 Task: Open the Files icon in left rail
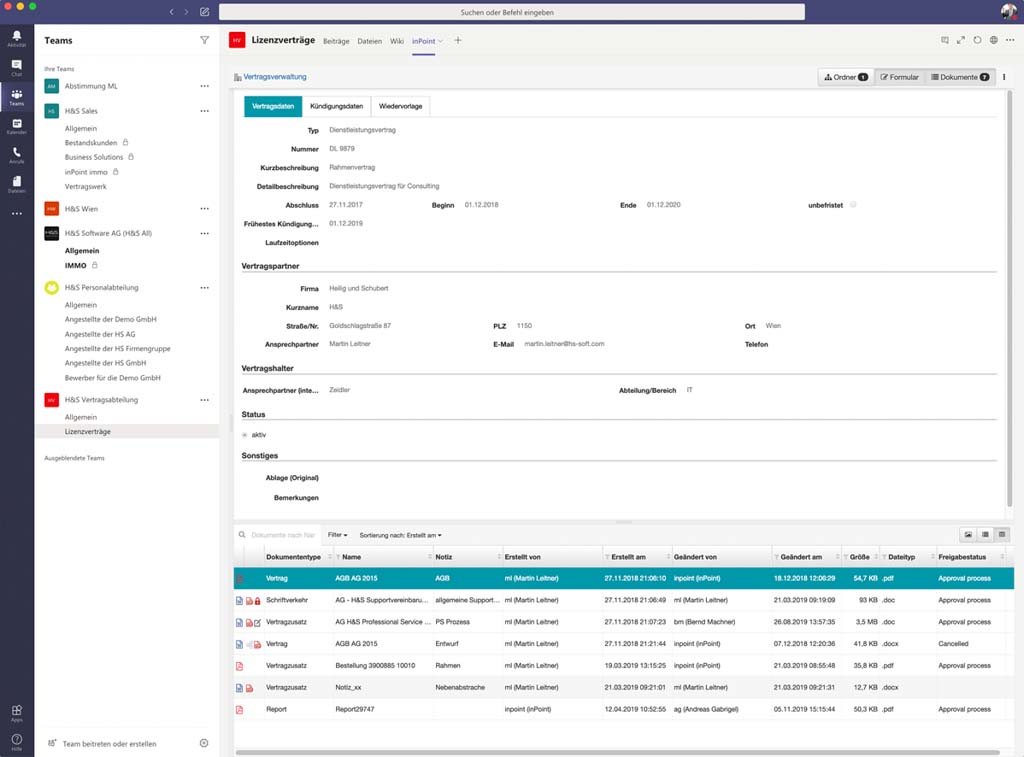click(16, 184)
